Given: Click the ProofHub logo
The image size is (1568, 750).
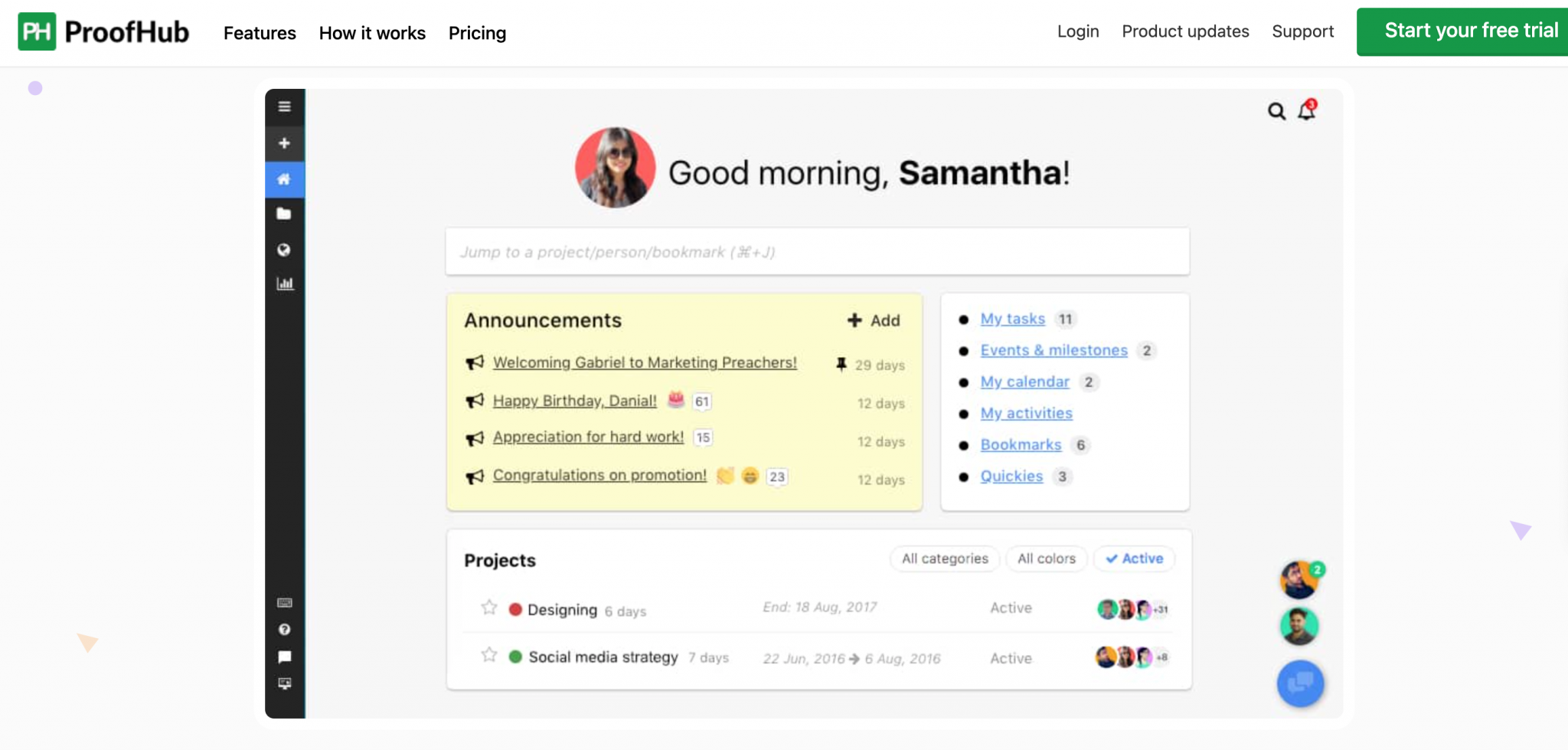Looking at the screenshot, I should coord(103,31).
